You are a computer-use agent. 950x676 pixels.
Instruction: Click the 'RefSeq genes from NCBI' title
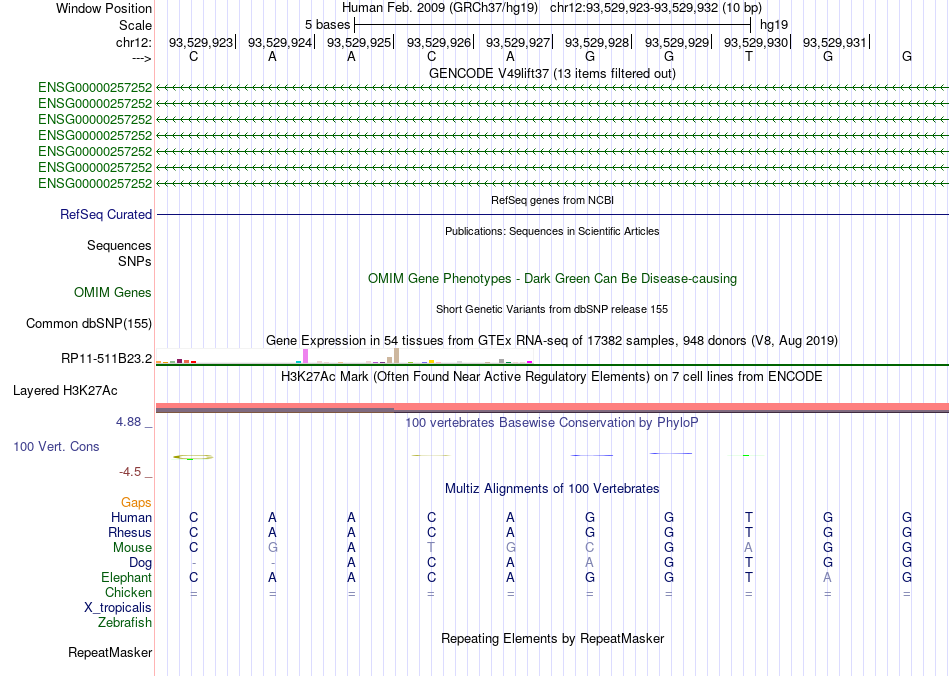point(552,200)
